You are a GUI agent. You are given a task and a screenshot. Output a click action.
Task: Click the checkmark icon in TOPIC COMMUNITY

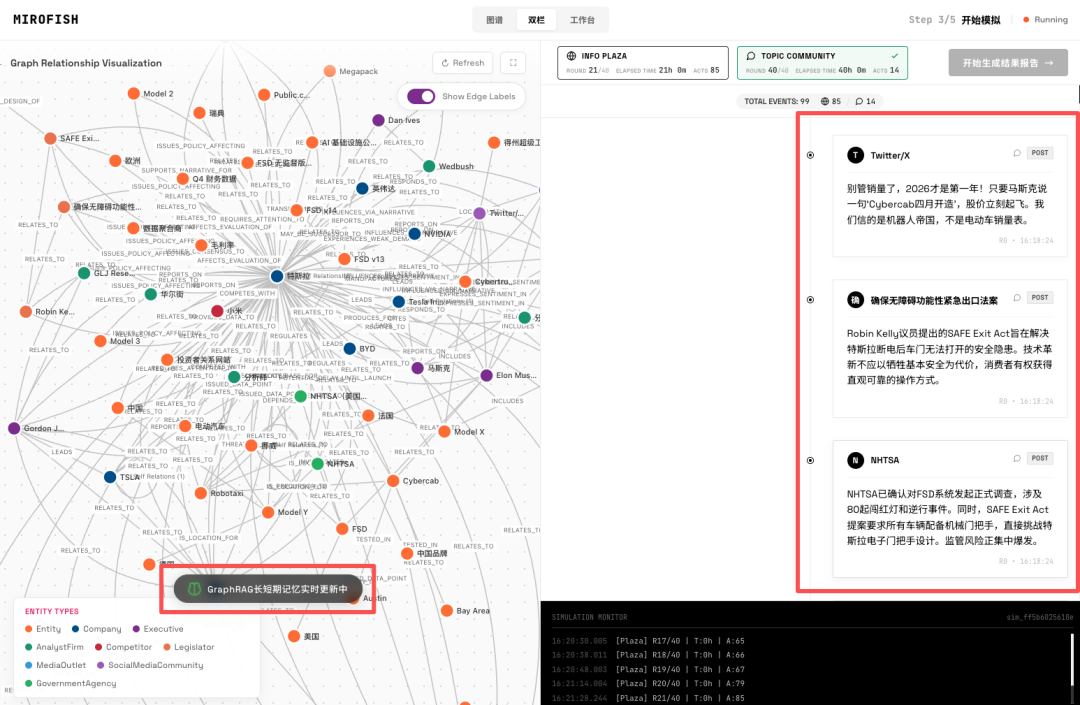895,56
